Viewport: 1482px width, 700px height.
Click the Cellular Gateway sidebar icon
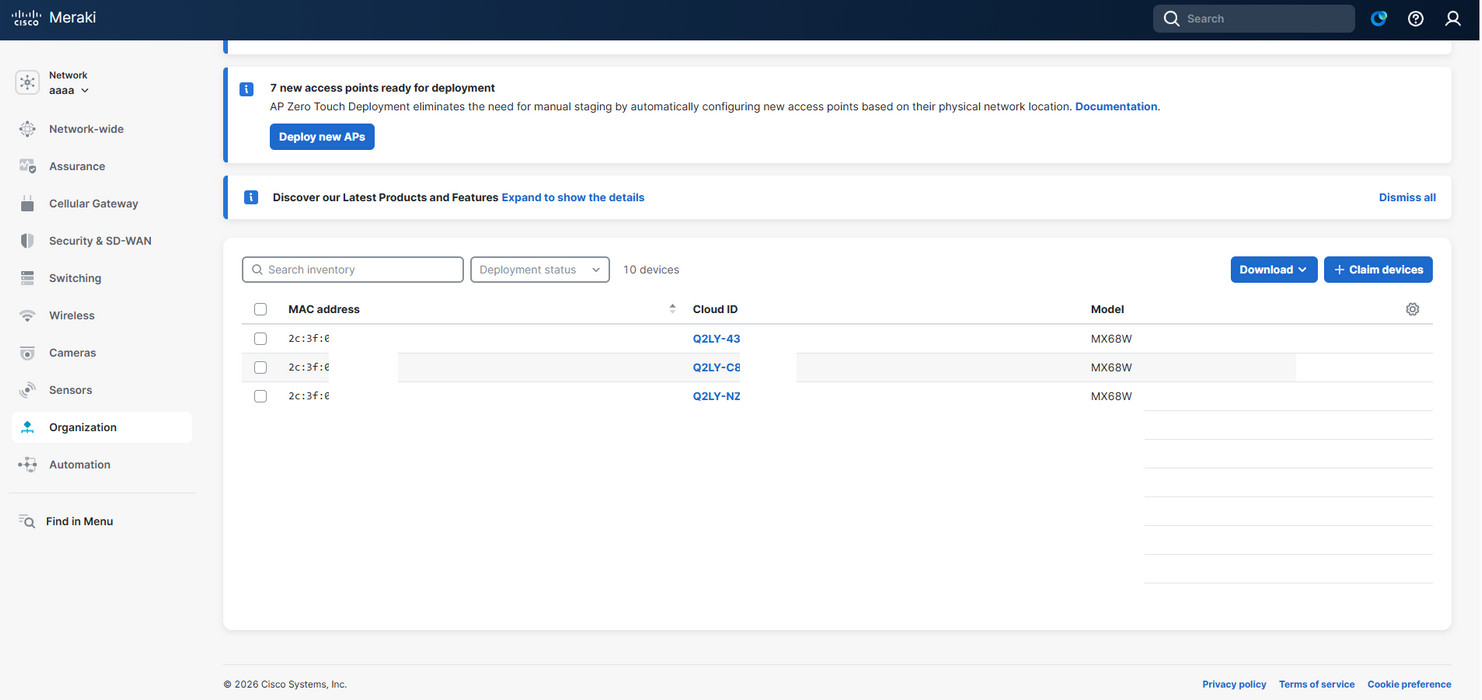(x=28, y=204)
